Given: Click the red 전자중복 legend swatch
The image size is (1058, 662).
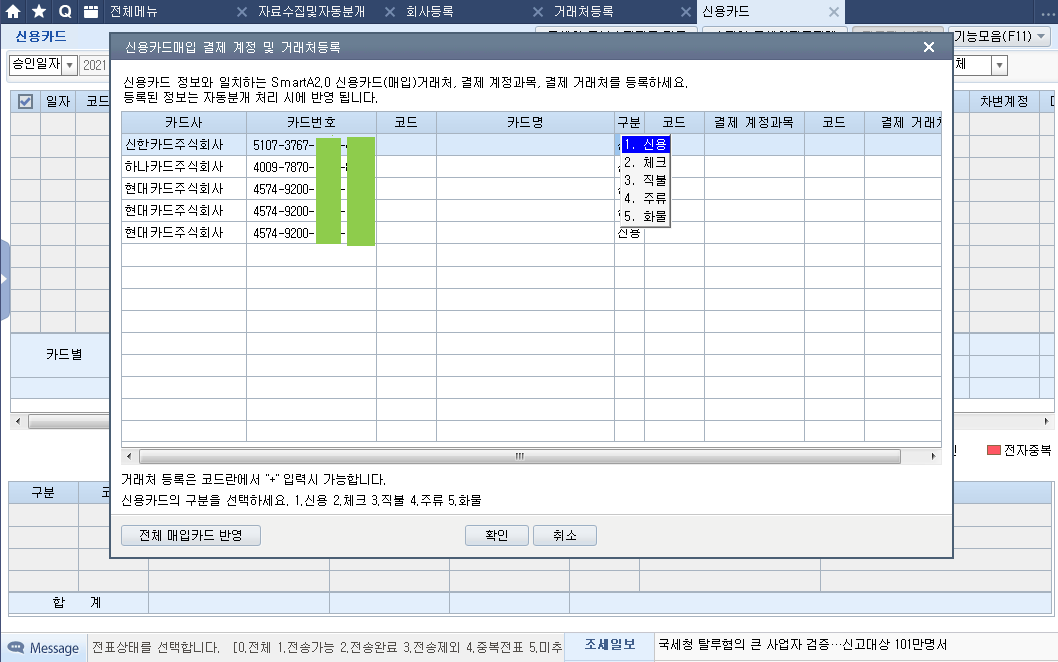Looking at the screenshot, I should pos(993,450).
